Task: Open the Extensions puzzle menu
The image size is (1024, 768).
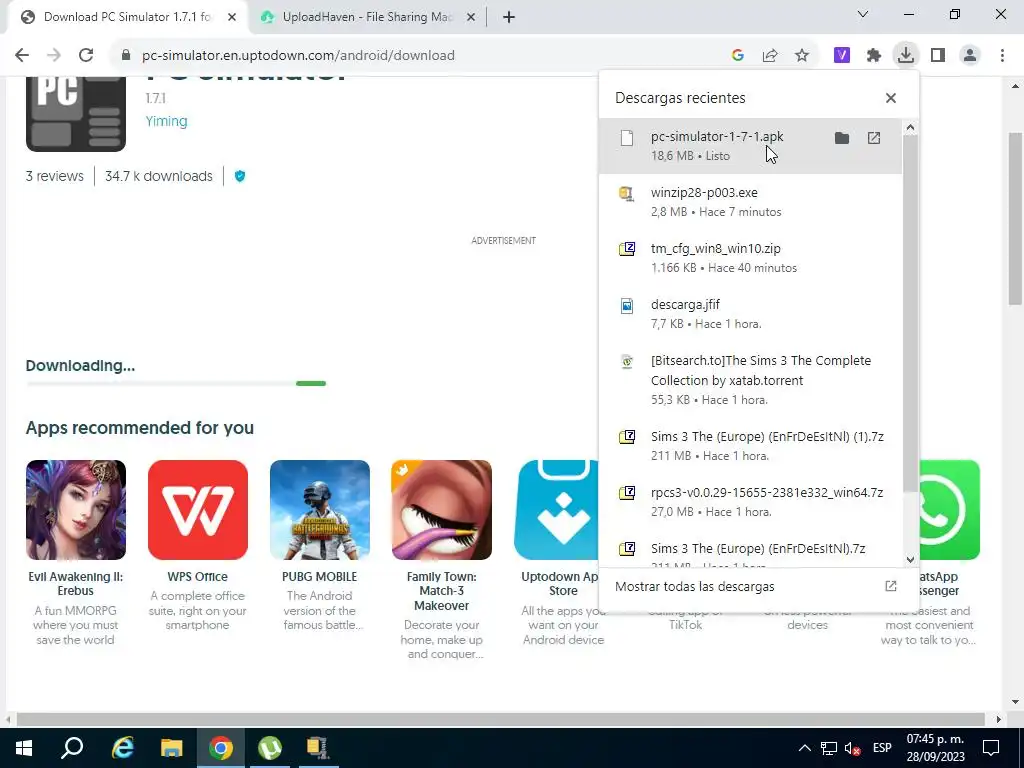Action: [874, 56]
